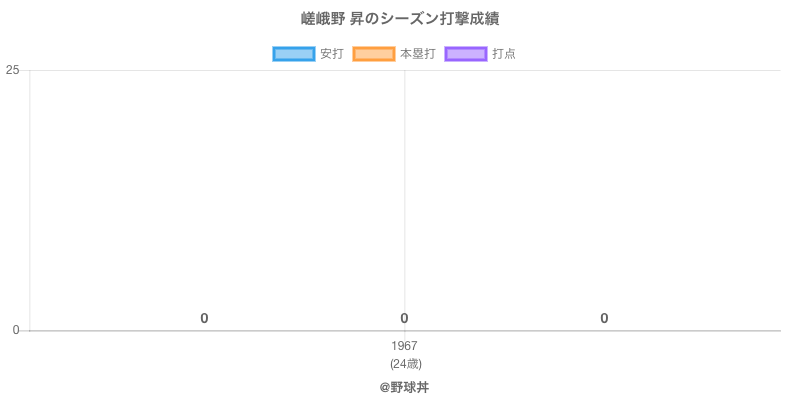This screenshot has height=400, width=800.
Task: Click the @野球丼 watermark text
Action: click(x=404, y=387)
